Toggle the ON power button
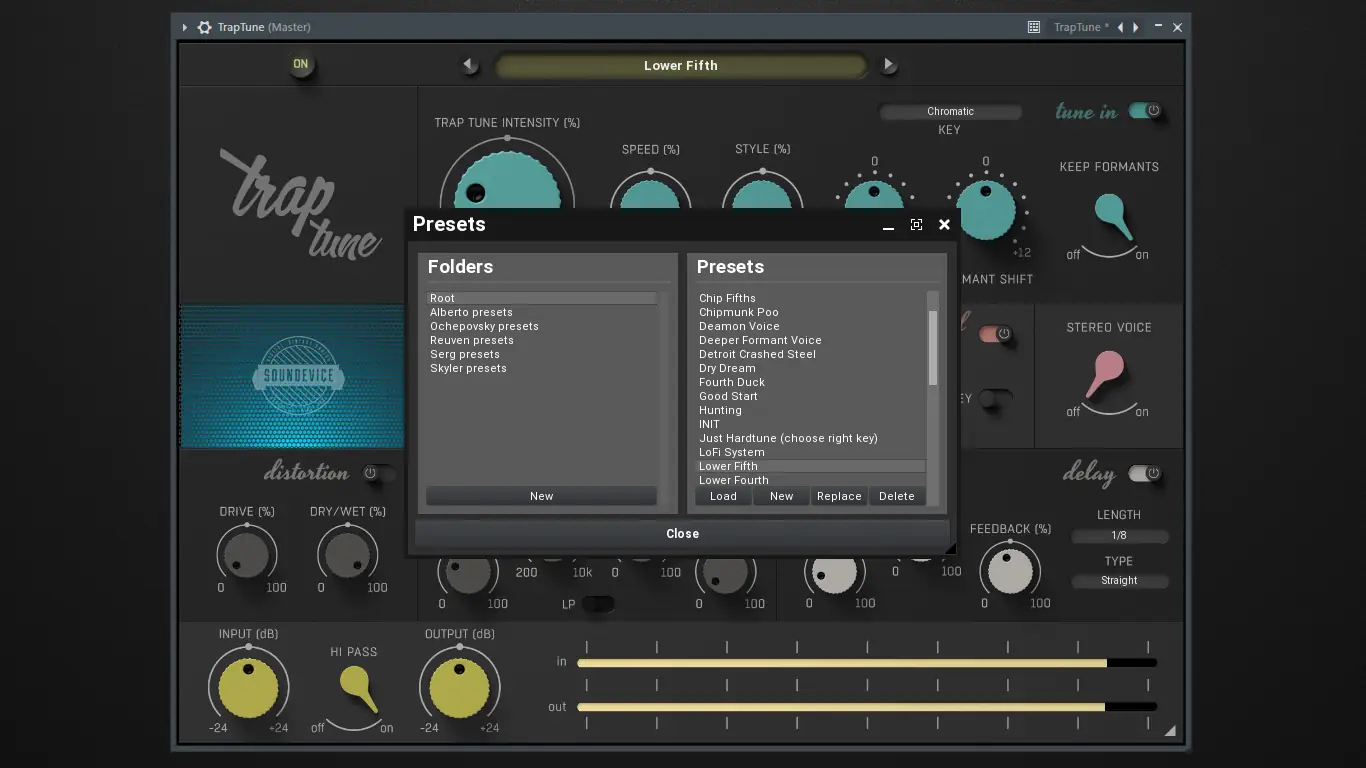1366x768 pixels. click(300, 64)
